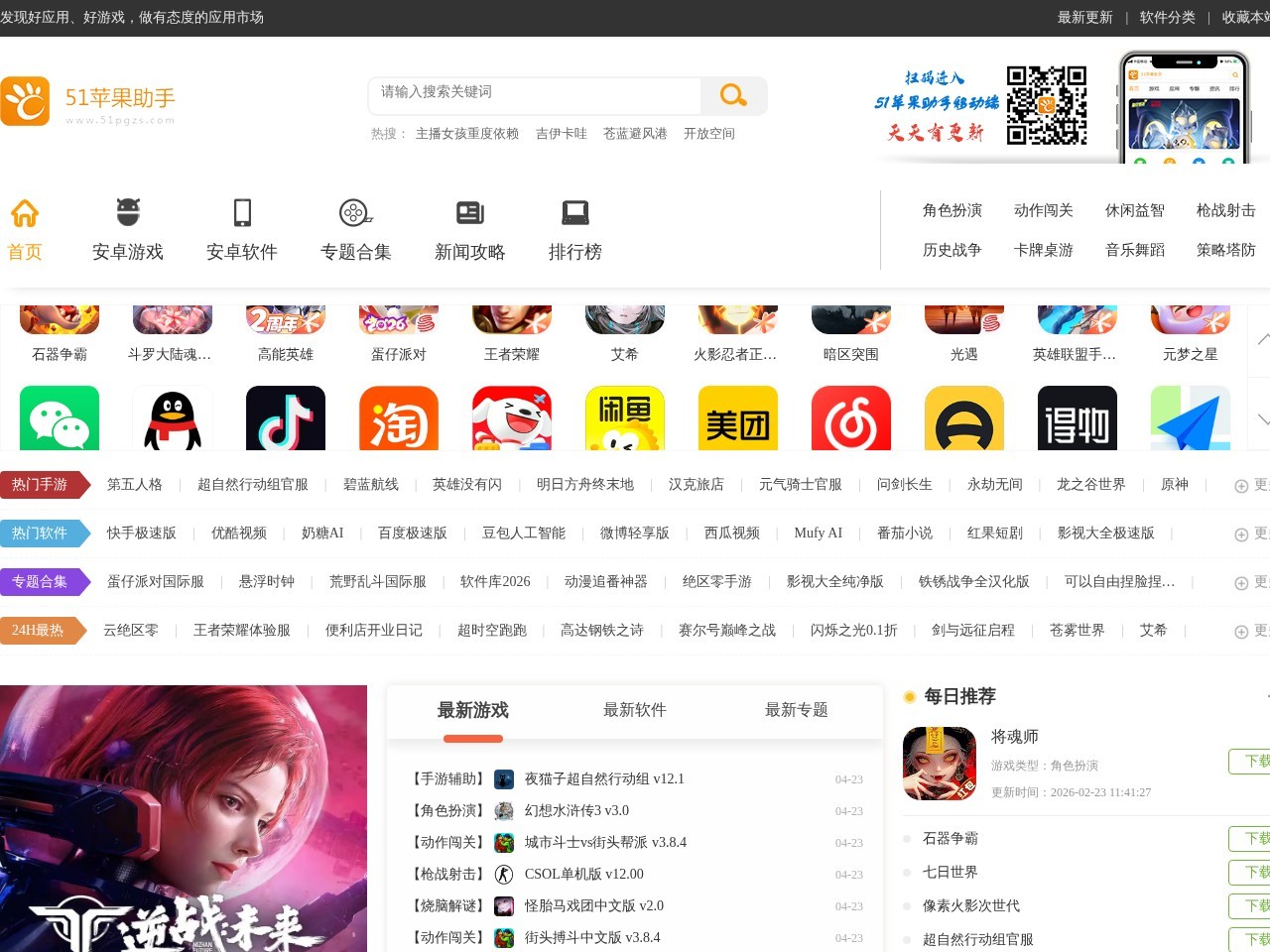Open the QQ penguin app icon

(173, 419)
